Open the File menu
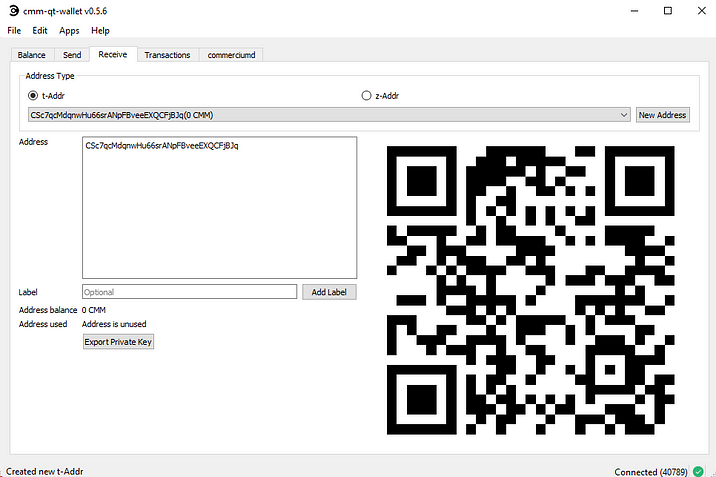The height and width of the screenshot is (477, 716). pyautogui.click(x=14, y=31)
